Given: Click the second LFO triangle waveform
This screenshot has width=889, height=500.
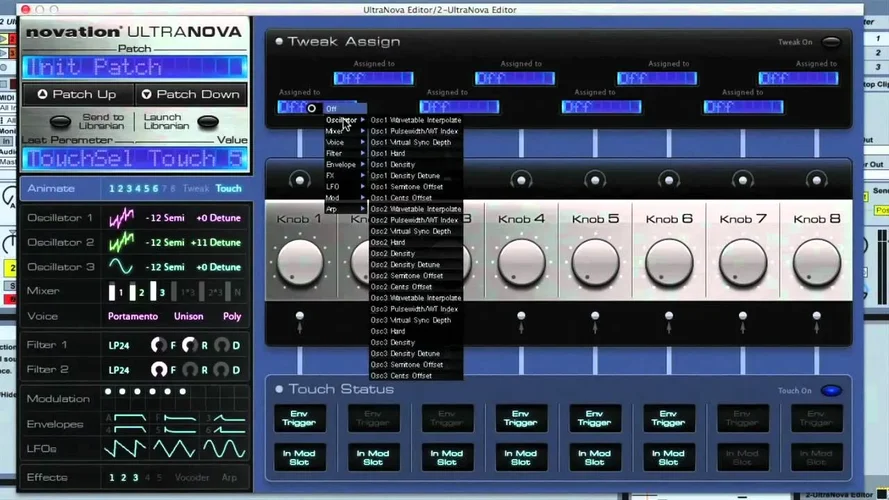Looking at the screenshot, I should (x=175, y=449).
